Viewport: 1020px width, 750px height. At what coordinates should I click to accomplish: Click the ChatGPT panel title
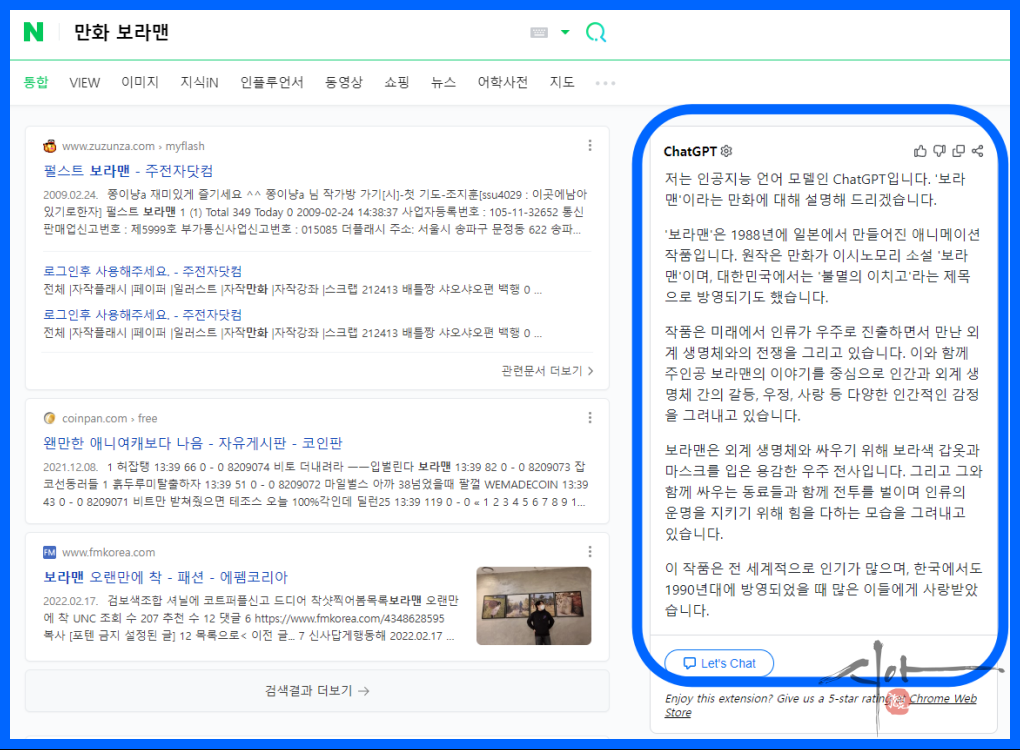(690, 151)
